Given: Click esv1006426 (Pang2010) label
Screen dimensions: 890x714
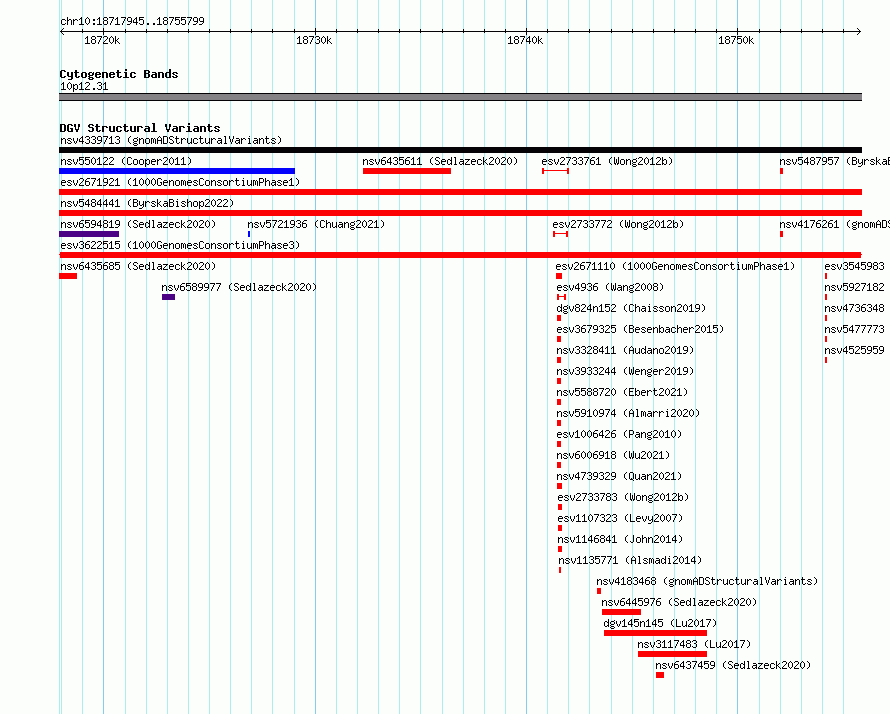Looking at the screenshot, I should coord(619,434).
